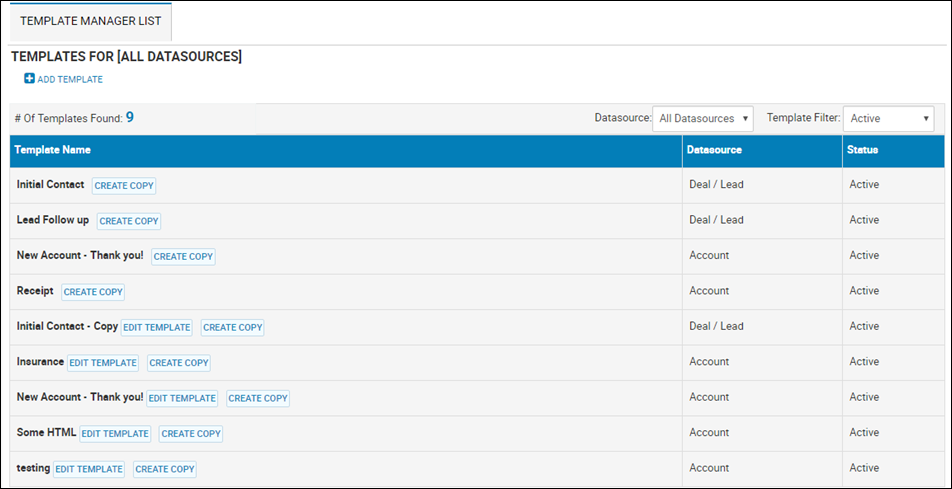Image resolution: width=952 pixels, height=489 pixels.
Task: Click Active status in Some HTML row
Action: click(x=864, y=433)
